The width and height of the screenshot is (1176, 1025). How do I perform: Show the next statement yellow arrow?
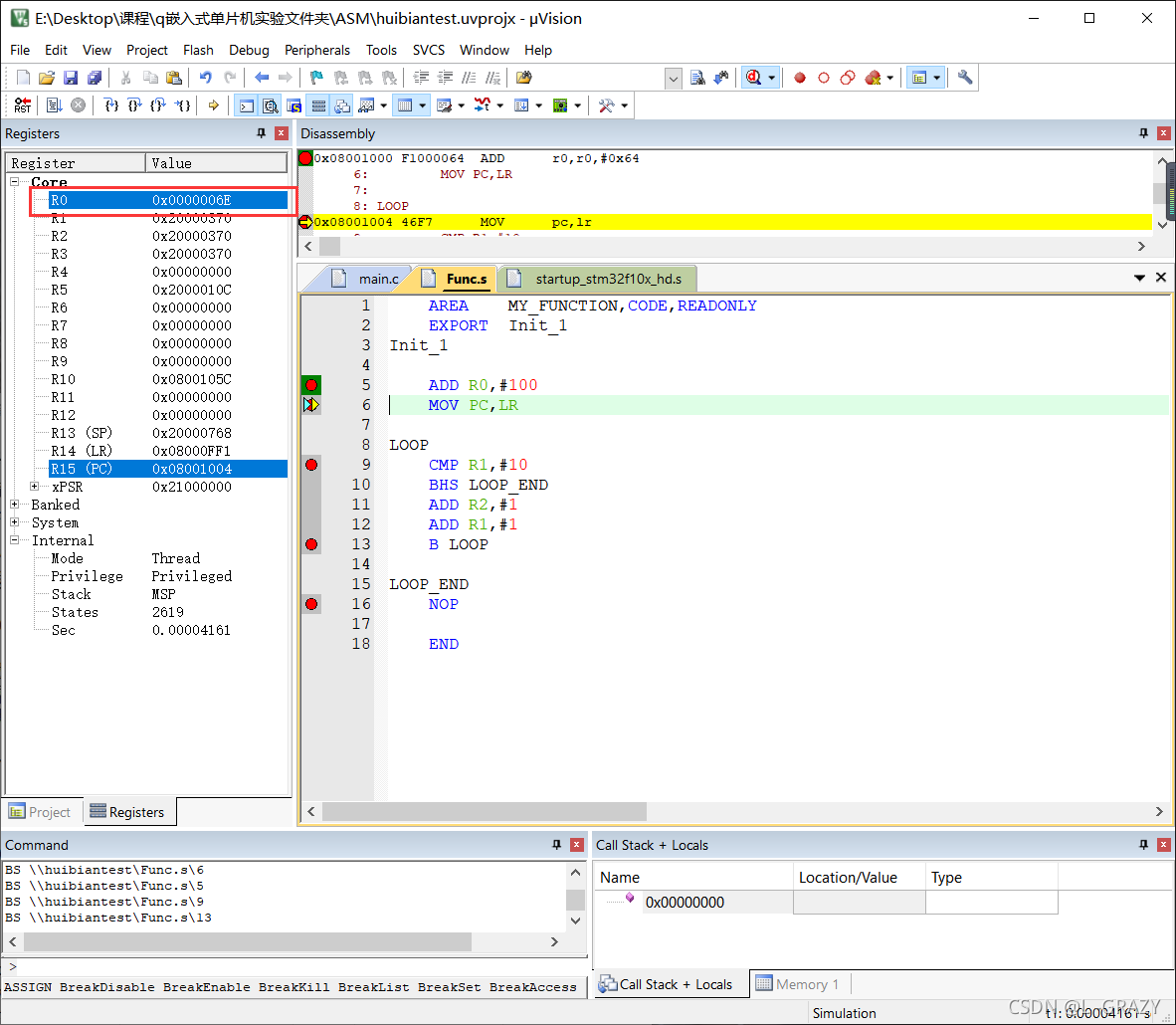coord(214,105)
